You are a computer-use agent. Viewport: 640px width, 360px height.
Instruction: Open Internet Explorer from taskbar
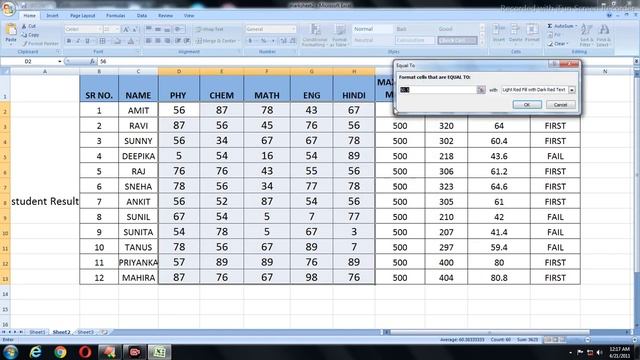click(36, 352)
